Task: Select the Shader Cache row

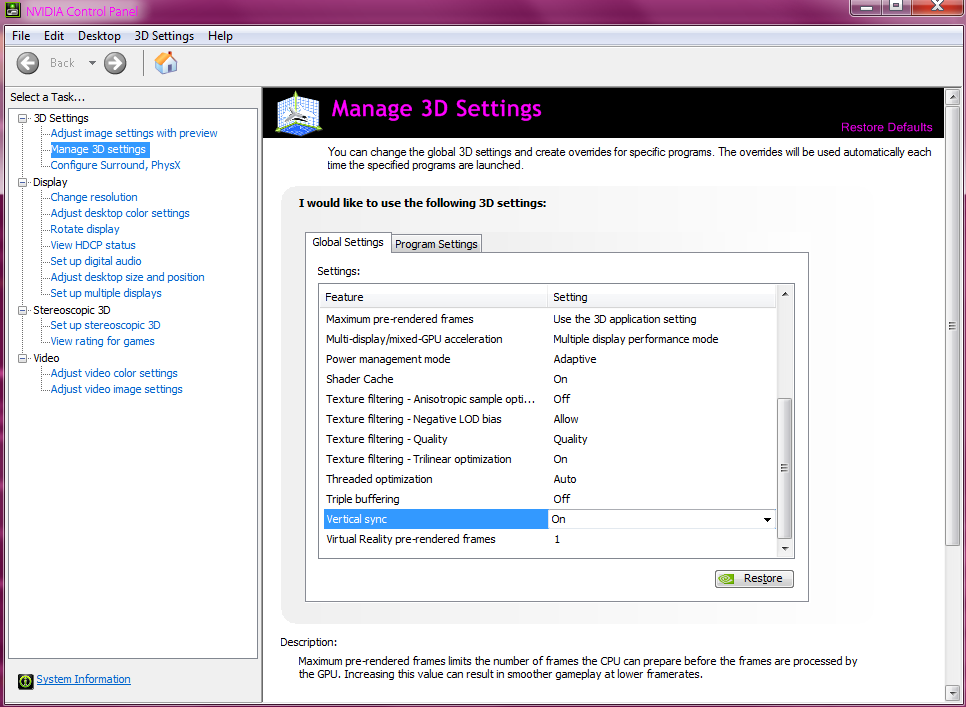Action: pos(550,379)
